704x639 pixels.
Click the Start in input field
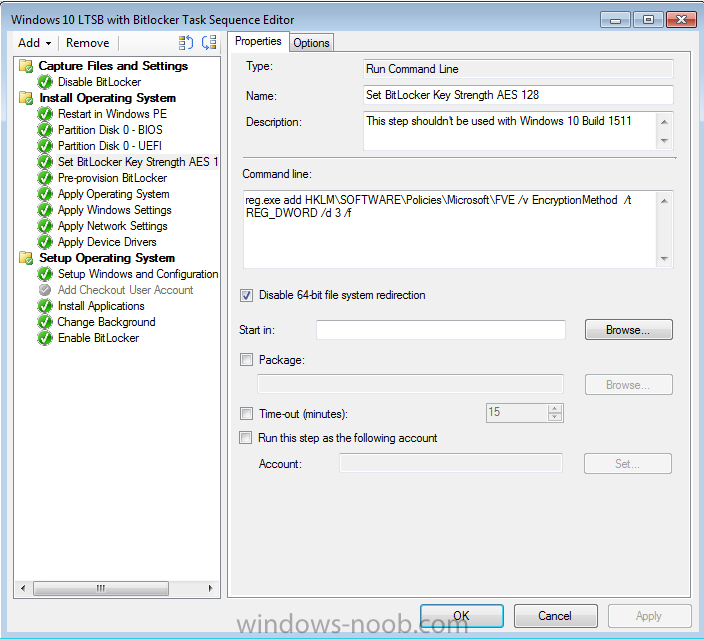click(441, 330)
